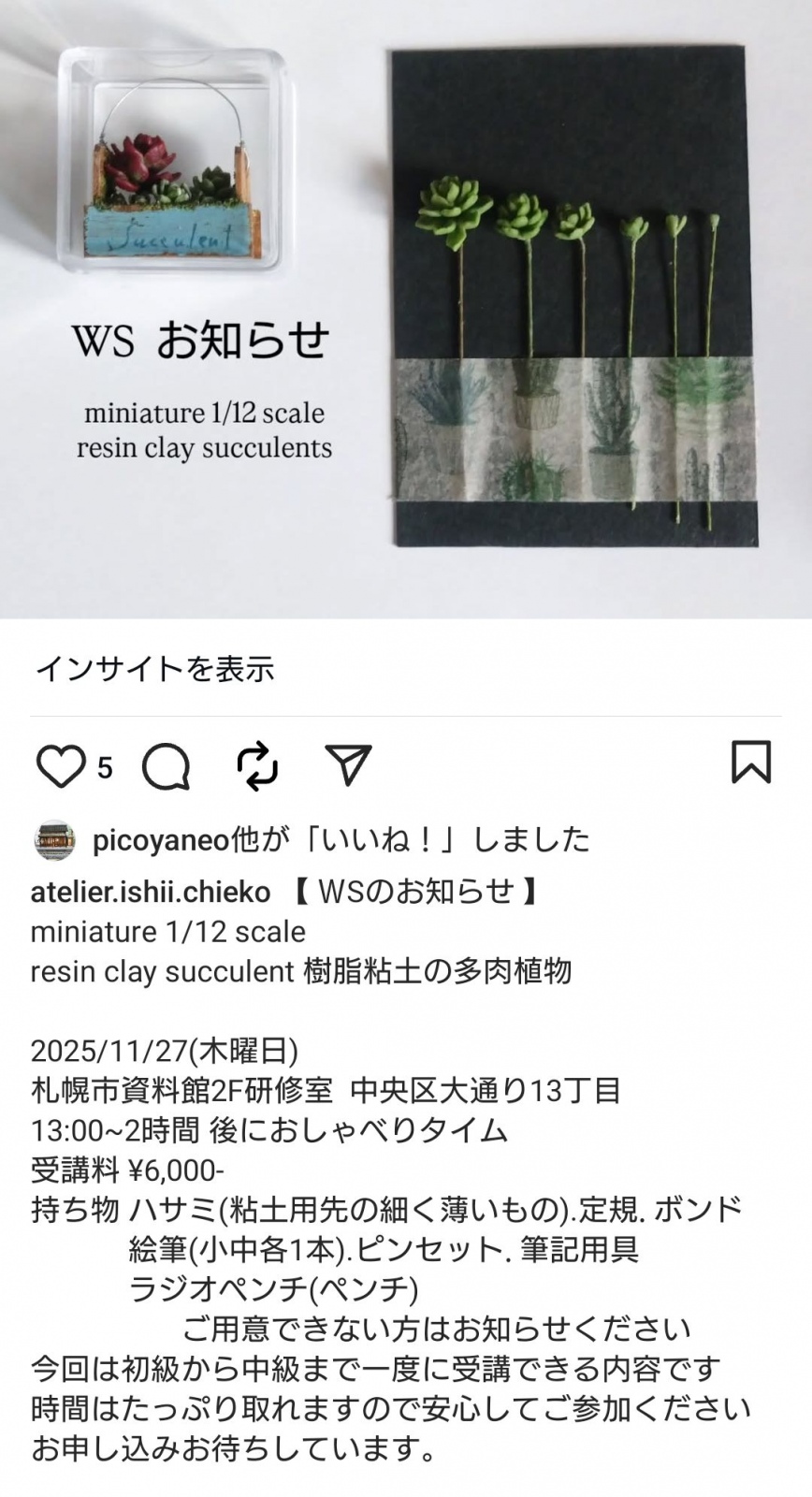Image resolution: width=812 pixels, height=1497 pixels.
Task: Tap the black succulent card photo
Action: click(x=573, y=297)
